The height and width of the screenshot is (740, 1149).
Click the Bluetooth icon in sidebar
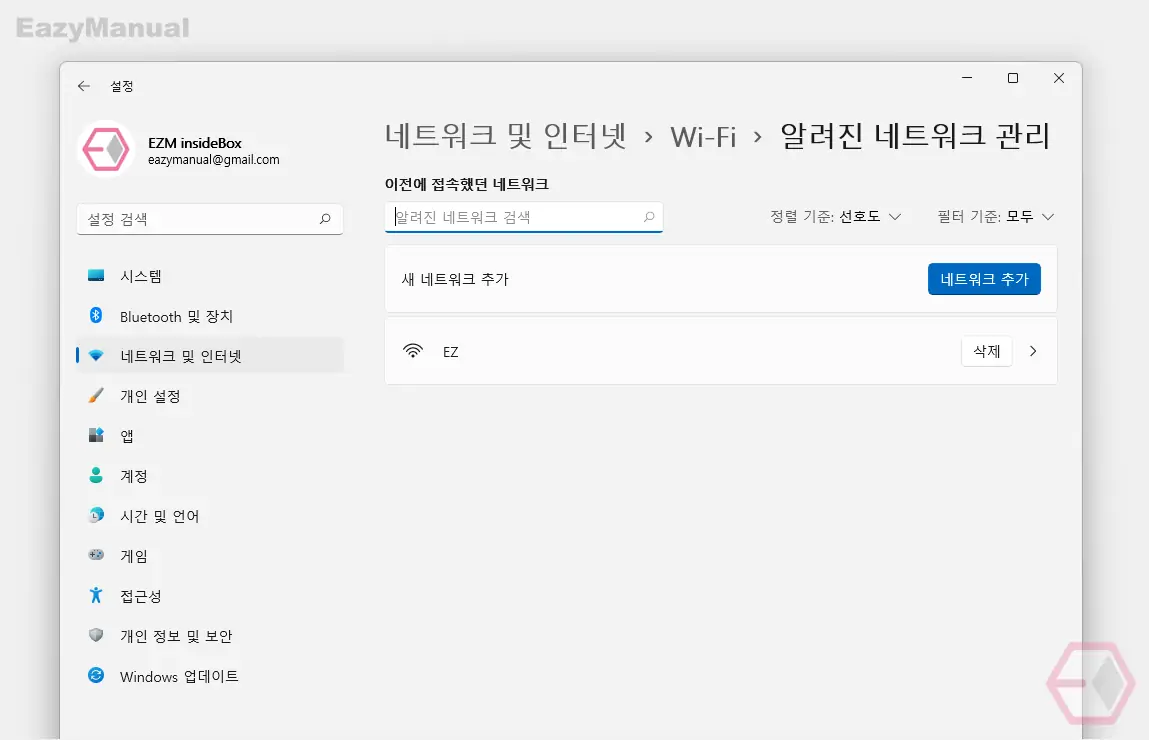(x=96, y=315)
